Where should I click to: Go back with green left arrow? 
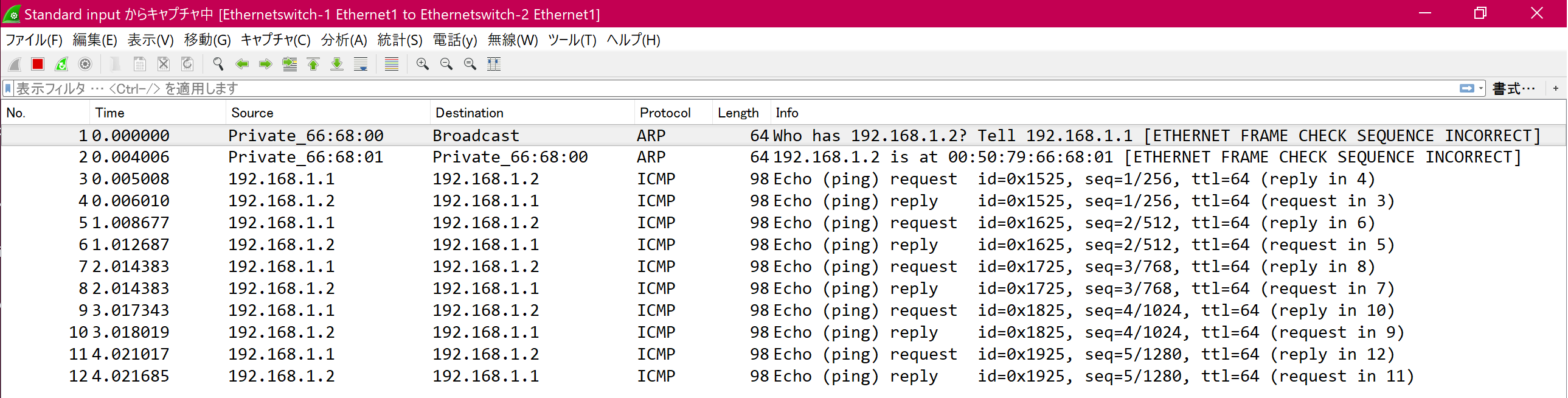pyautogui.click(x=241, y=64)
